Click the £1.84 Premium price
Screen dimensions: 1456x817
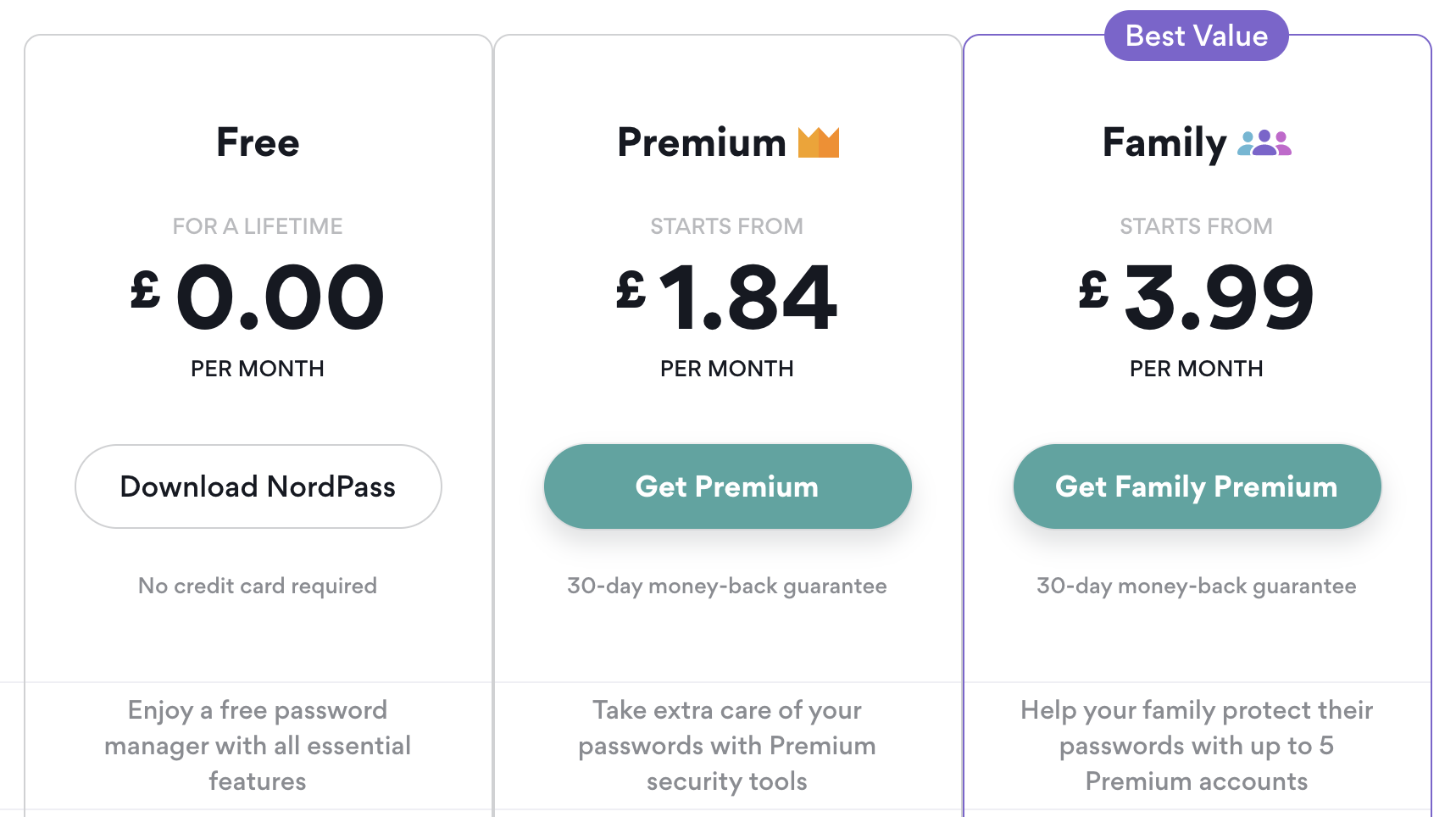pos(727,297)
